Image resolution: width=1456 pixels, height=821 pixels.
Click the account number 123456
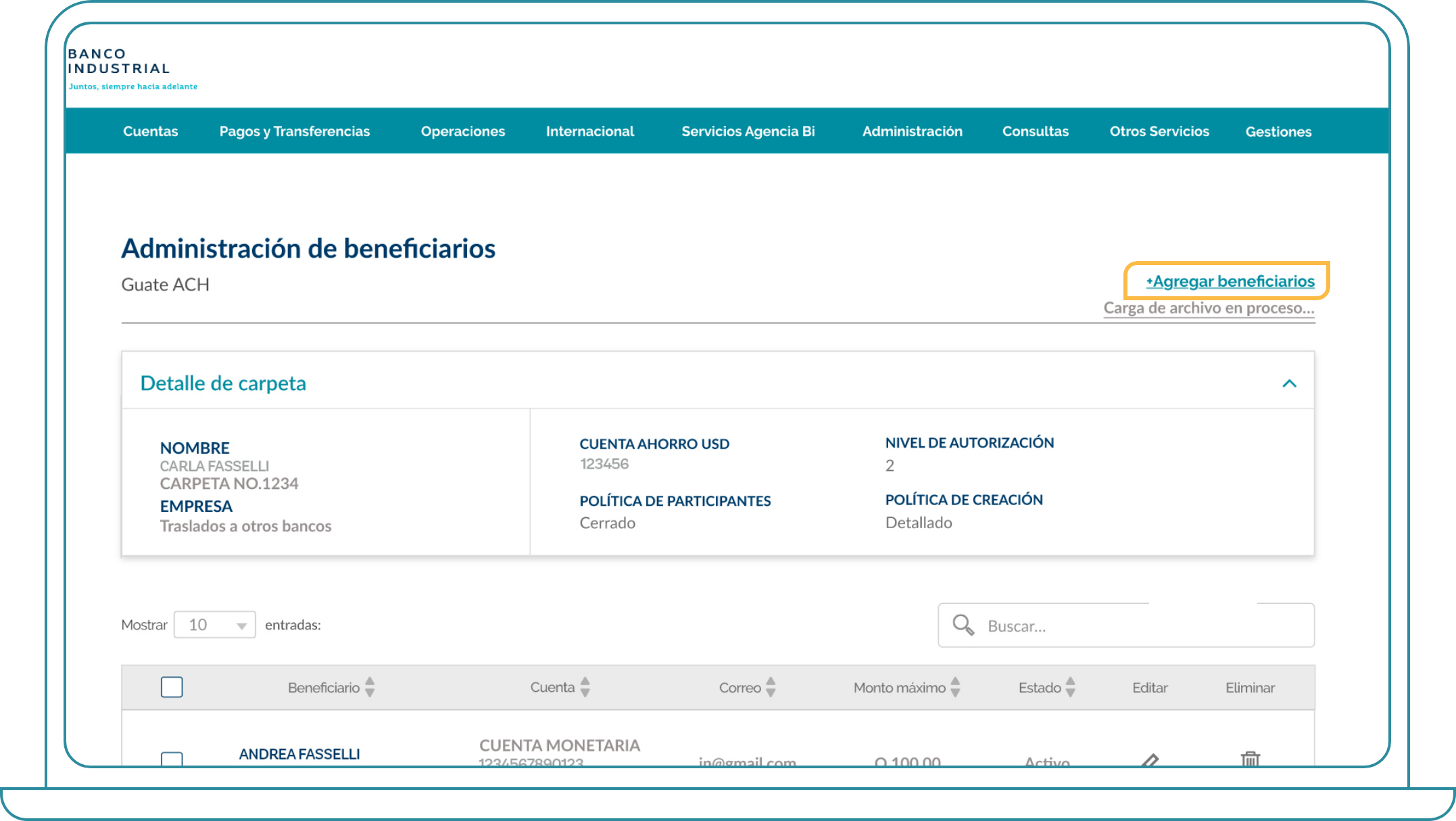(x=604, y=464)
